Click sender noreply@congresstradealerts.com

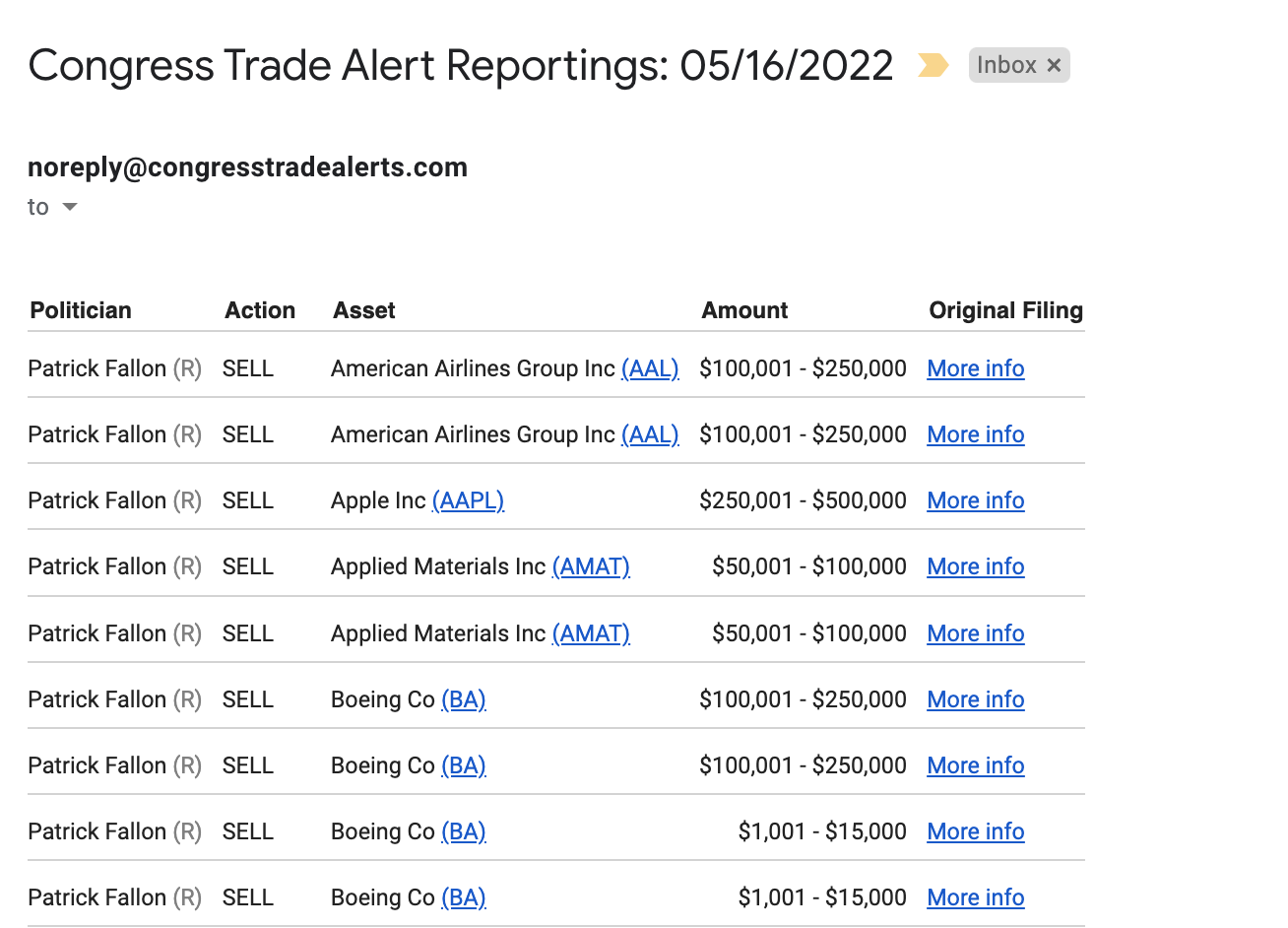click(x=247, y=167)
